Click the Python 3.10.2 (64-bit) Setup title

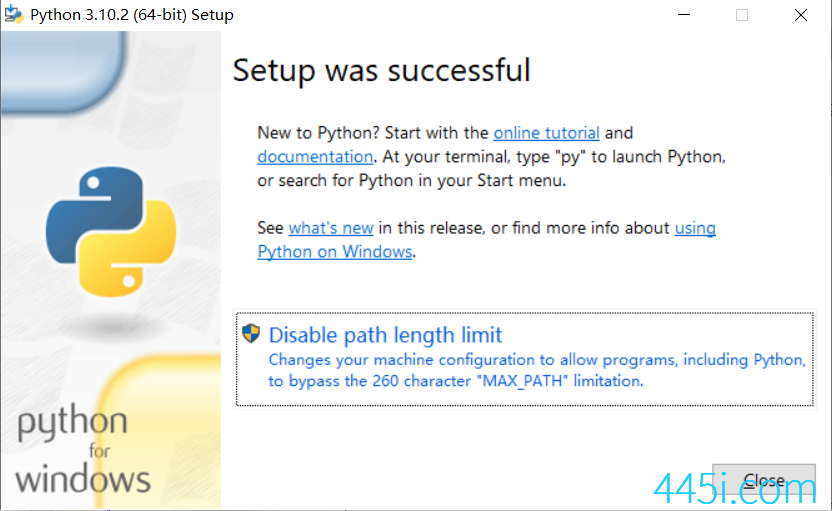tap(132, 15)
